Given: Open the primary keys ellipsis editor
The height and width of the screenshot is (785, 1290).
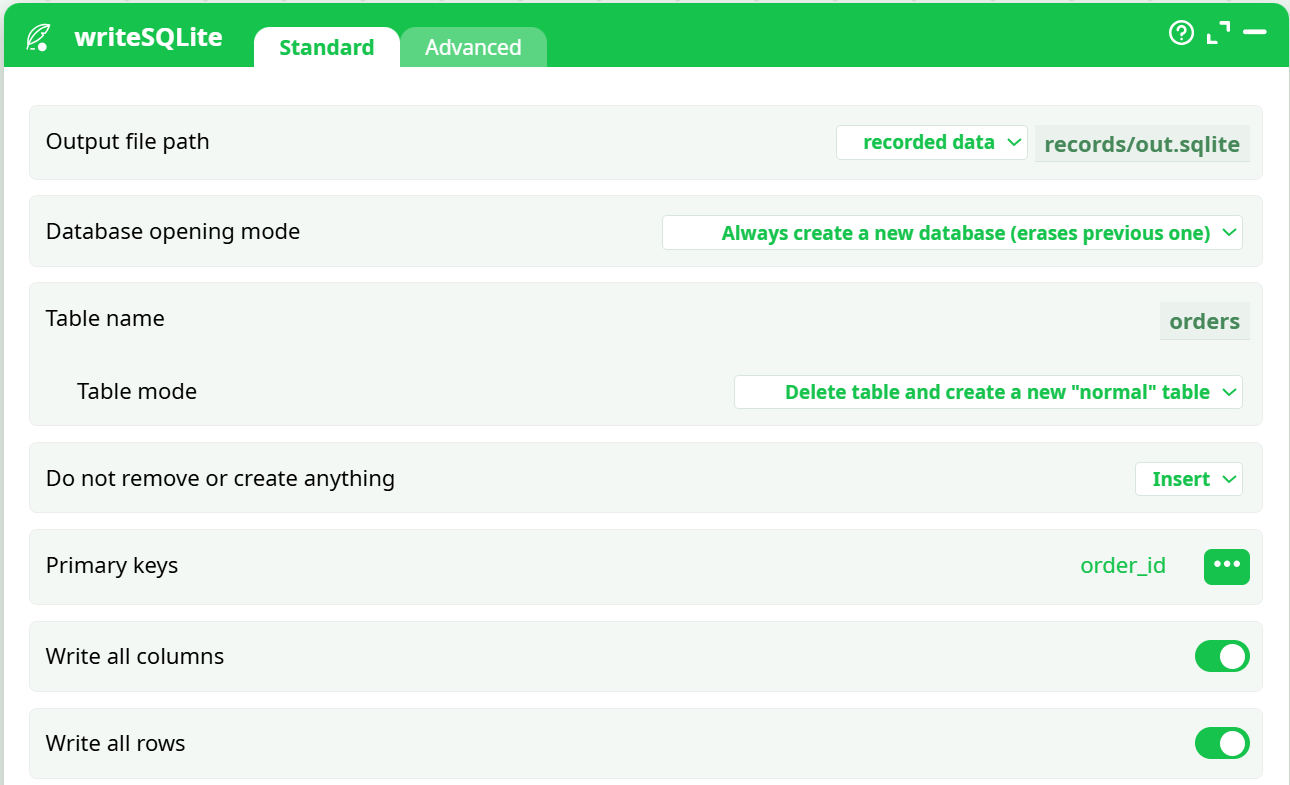Looking at the screenshot, I should [1226, 566].
